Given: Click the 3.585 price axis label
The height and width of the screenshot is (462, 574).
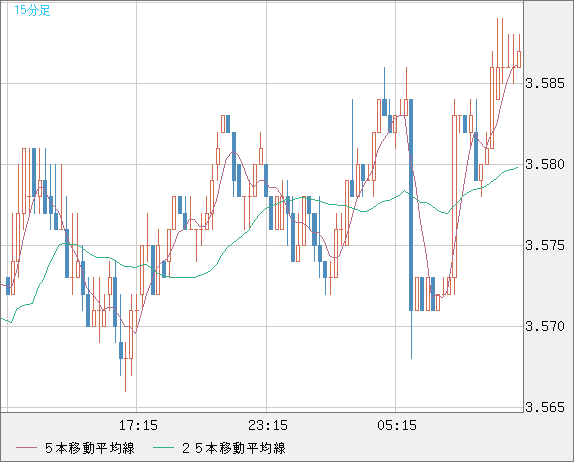Looking at the screenshot, I should pyautogui.click(x=545, y=83).
